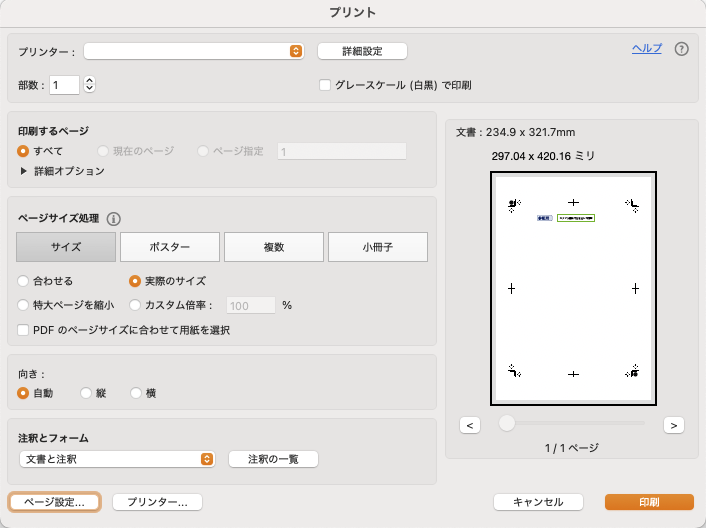Click the help question mark icon

(x=682, y=49)
